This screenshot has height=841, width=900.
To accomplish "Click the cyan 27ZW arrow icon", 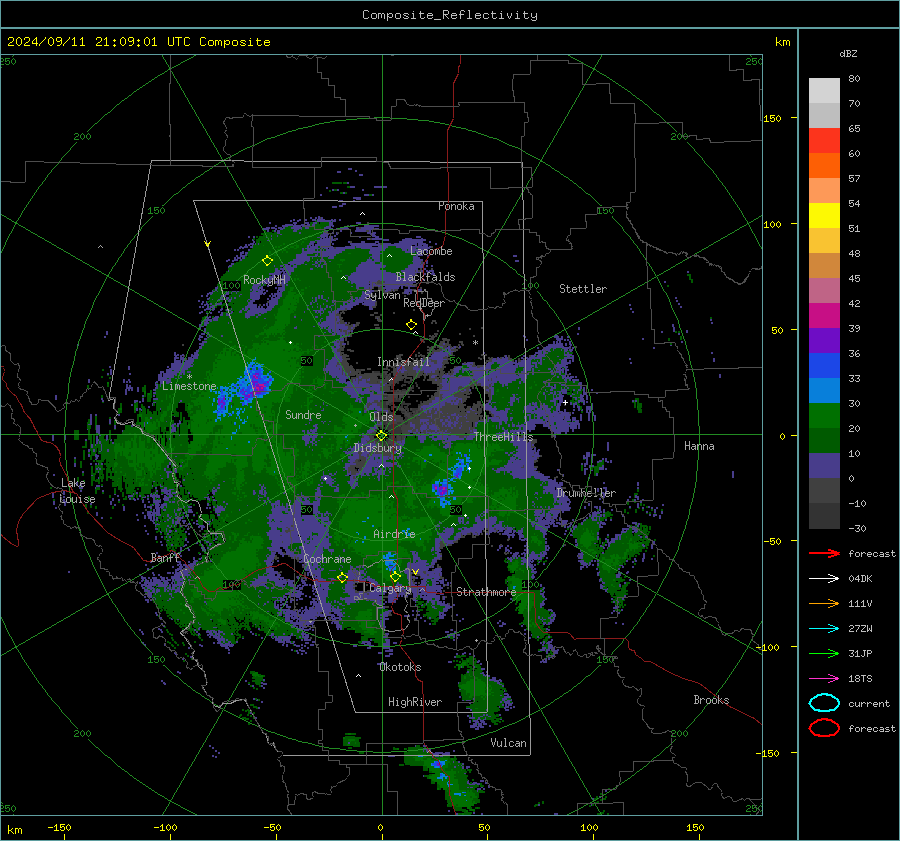I will [x=824, y=628].
